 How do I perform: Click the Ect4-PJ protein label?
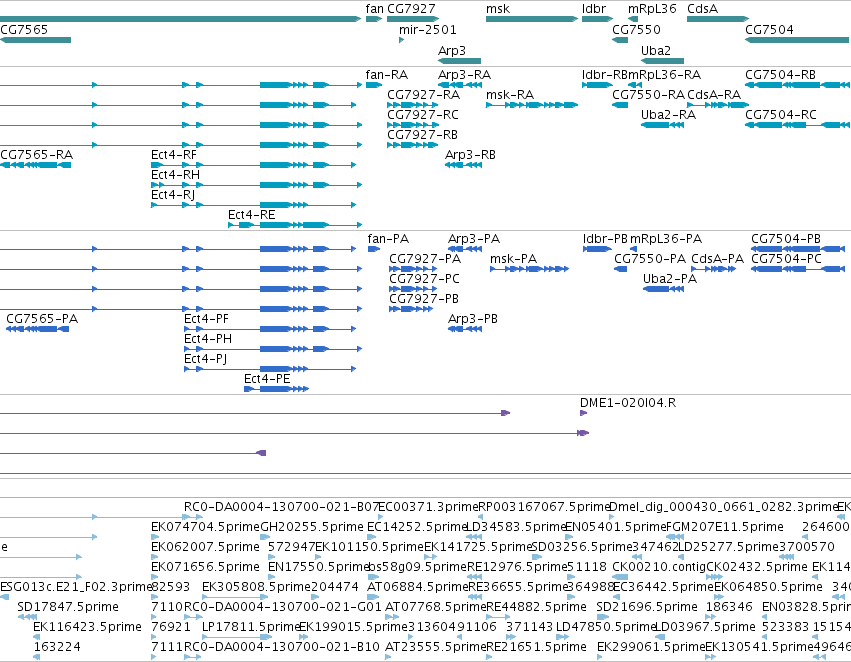pyautogui.click(x=205, y=360)
